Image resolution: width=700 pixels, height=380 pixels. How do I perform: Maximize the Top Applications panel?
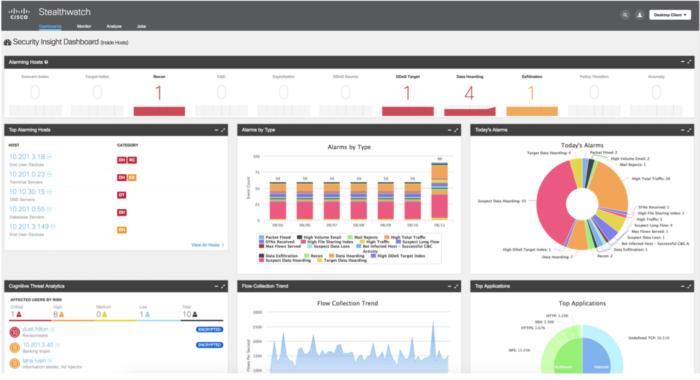[x=690, y=286]
